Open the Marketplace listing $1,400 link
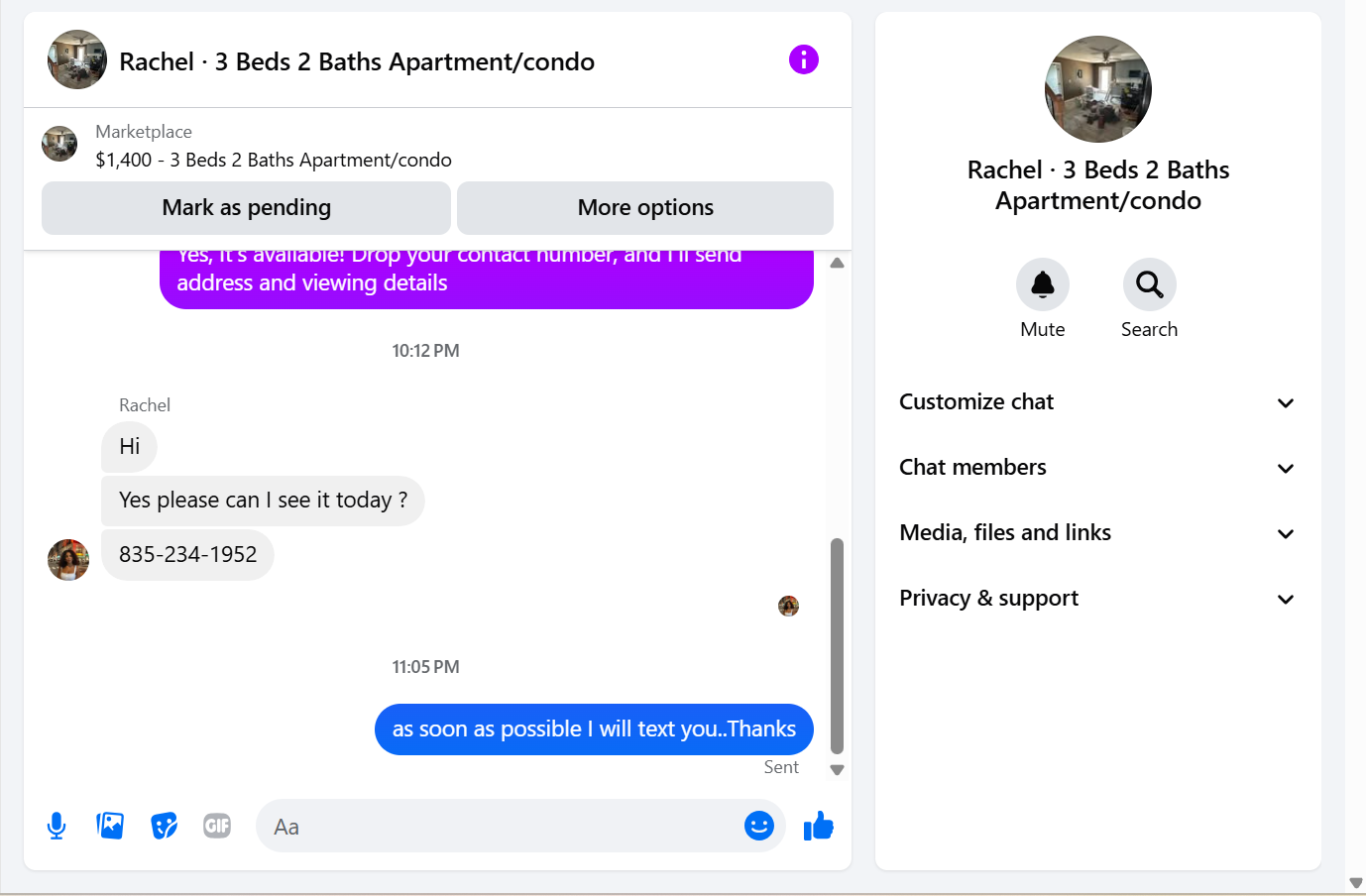 274,160
